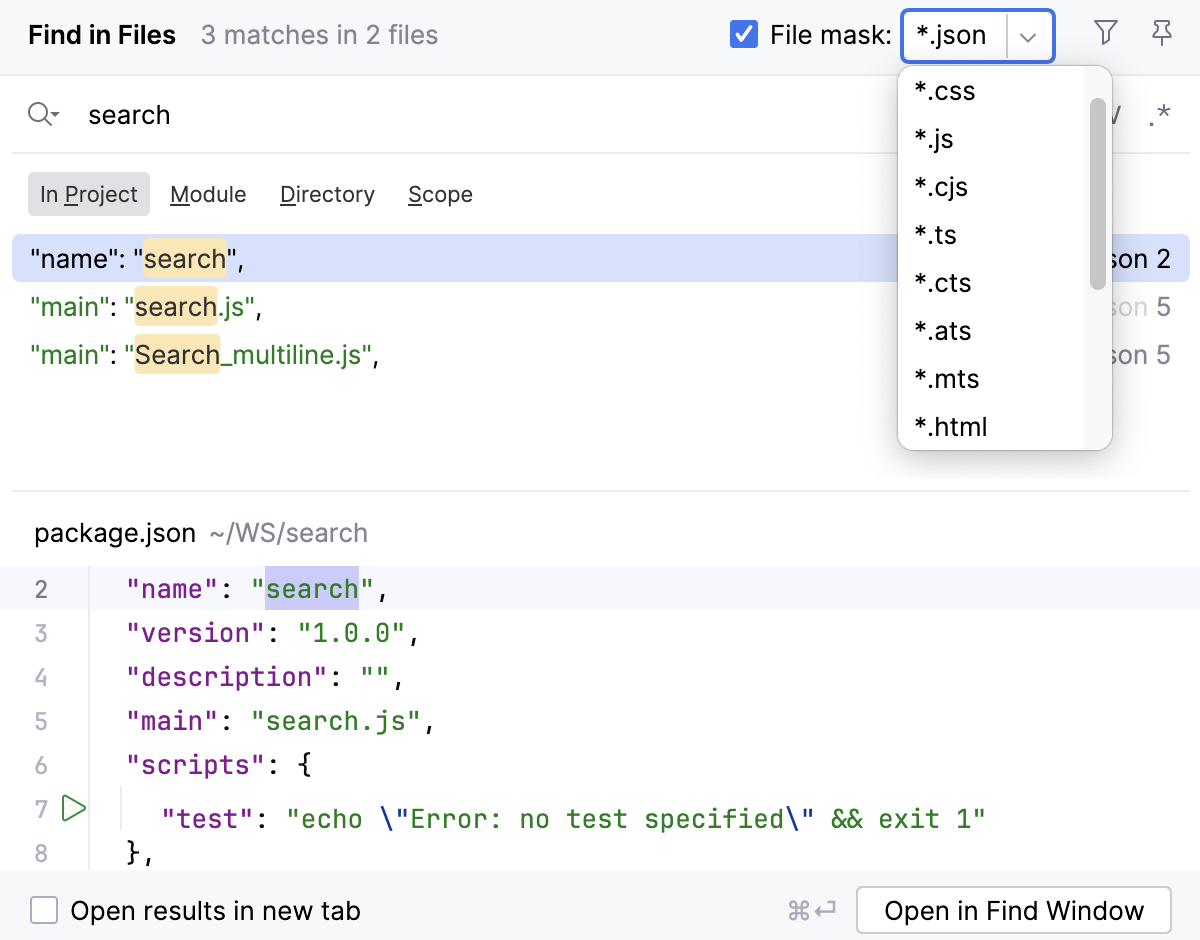Viewport: 1200px width, 940px height.
Task: Pin the Find in Files popup
Action: [x=1161, y=33]
